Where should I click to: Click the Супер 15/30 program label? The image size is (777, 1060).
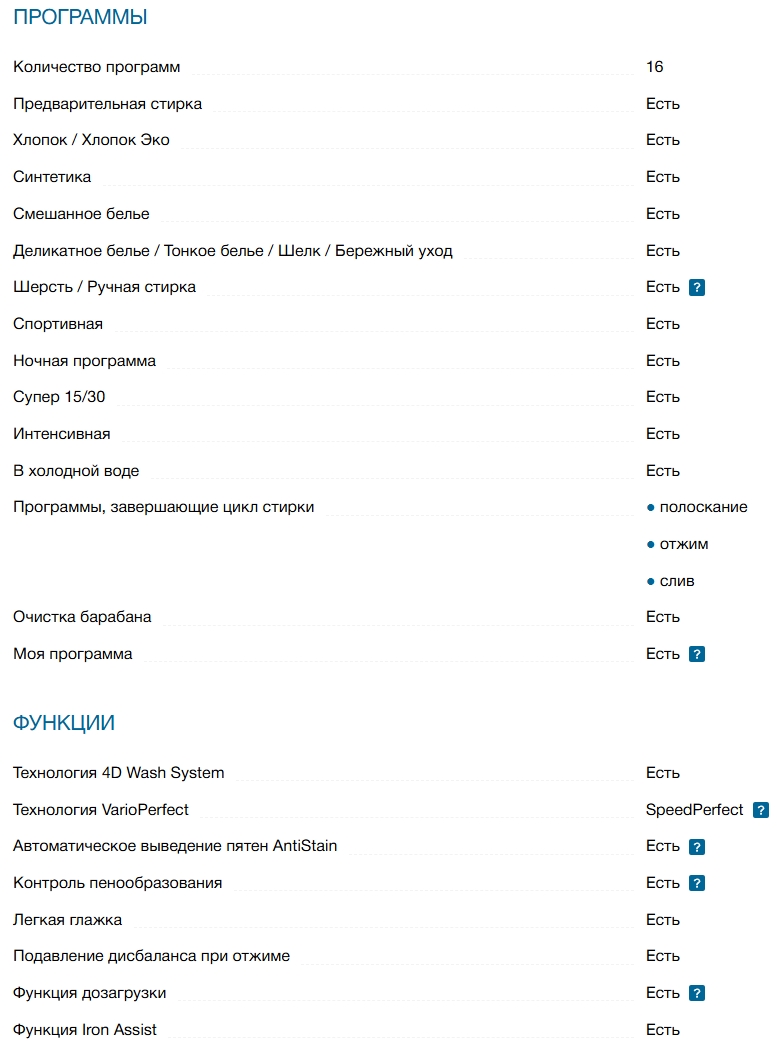pyautogui.click(x=59, y=397)
